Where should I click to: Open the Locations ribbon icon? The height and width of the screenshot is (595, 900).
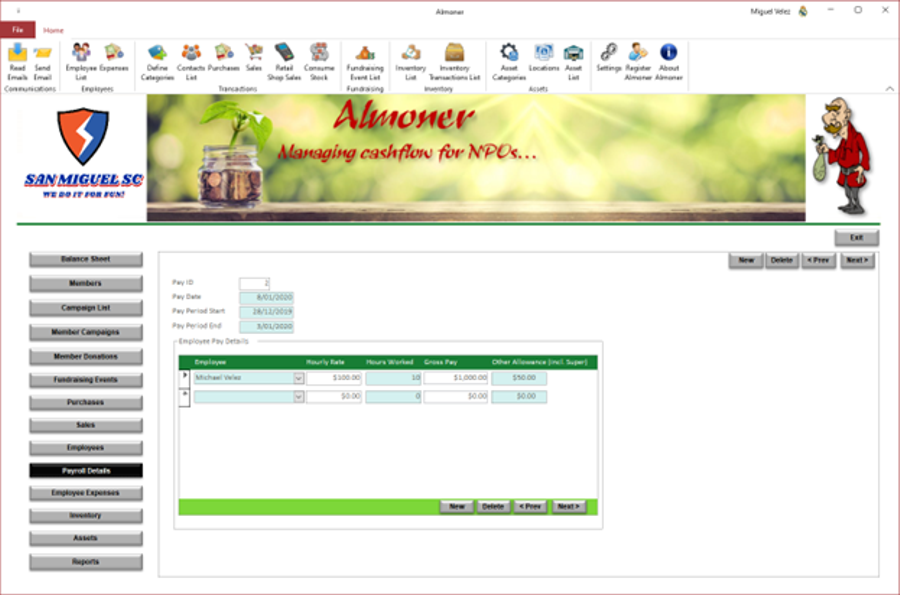click(544, 58)
